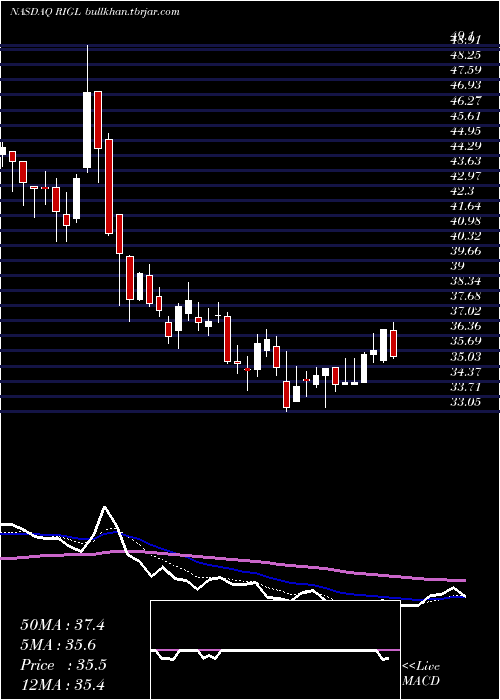
Task: Click the 40.32 price axis label
Action: pyautogui.click(x=467, y=236)
